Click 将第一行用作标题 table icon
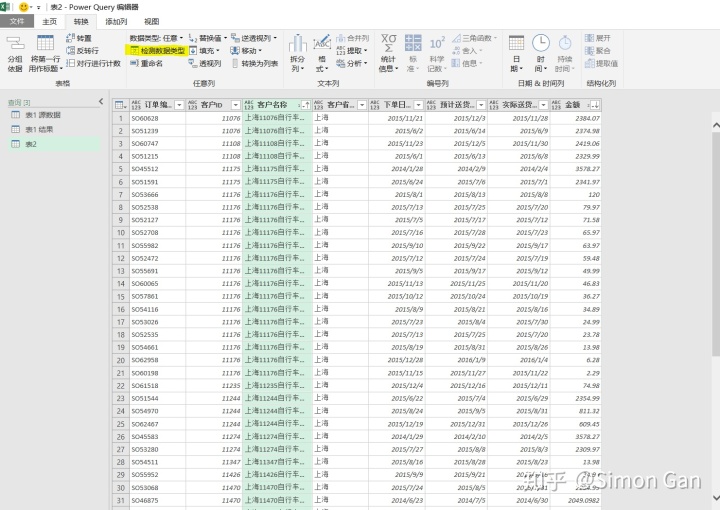 [45, 43]
